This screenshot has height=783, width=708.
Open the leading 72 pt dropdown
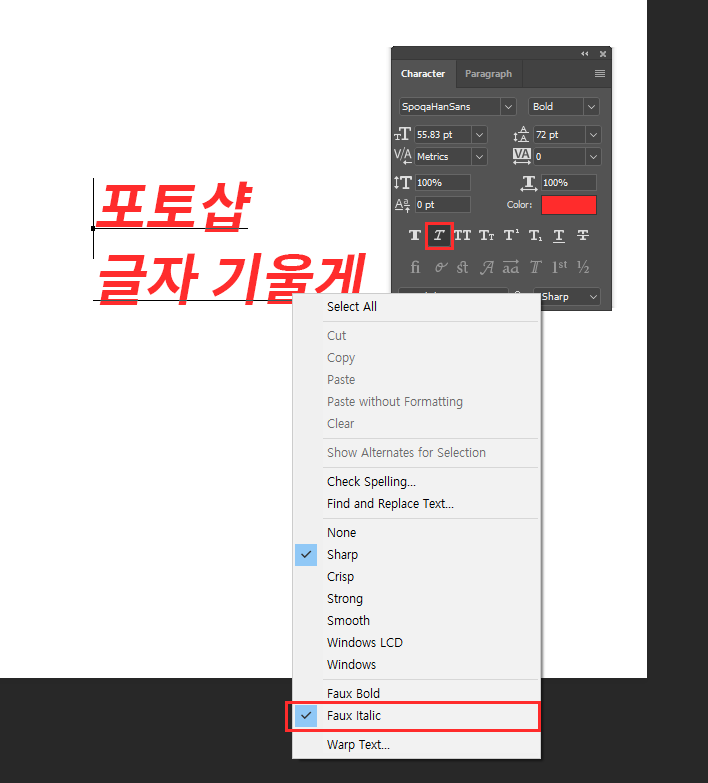click(593, 134)
